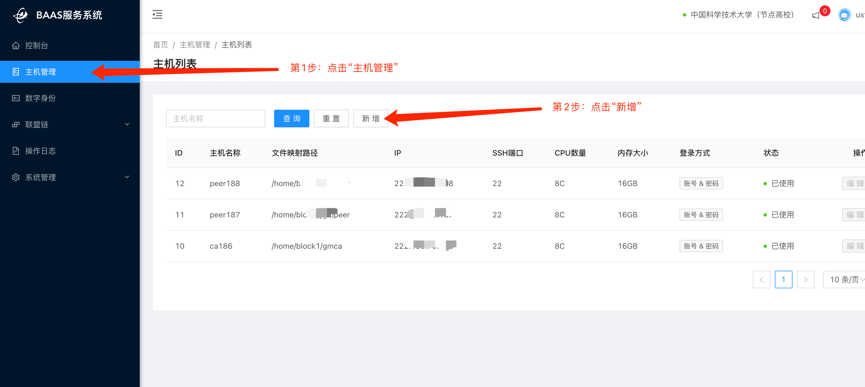Select page 1 in pagination

(783, 280)
